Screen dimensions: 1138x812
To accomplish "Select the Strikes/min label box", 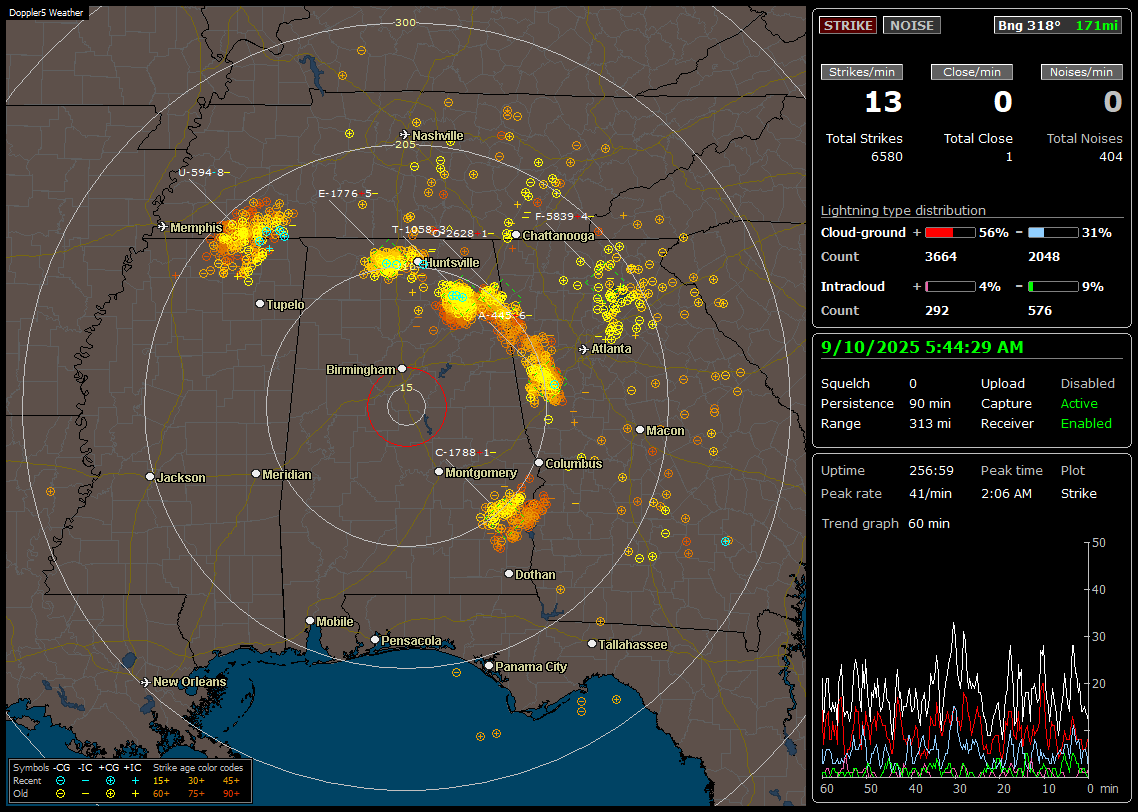I will click(861, 72).
